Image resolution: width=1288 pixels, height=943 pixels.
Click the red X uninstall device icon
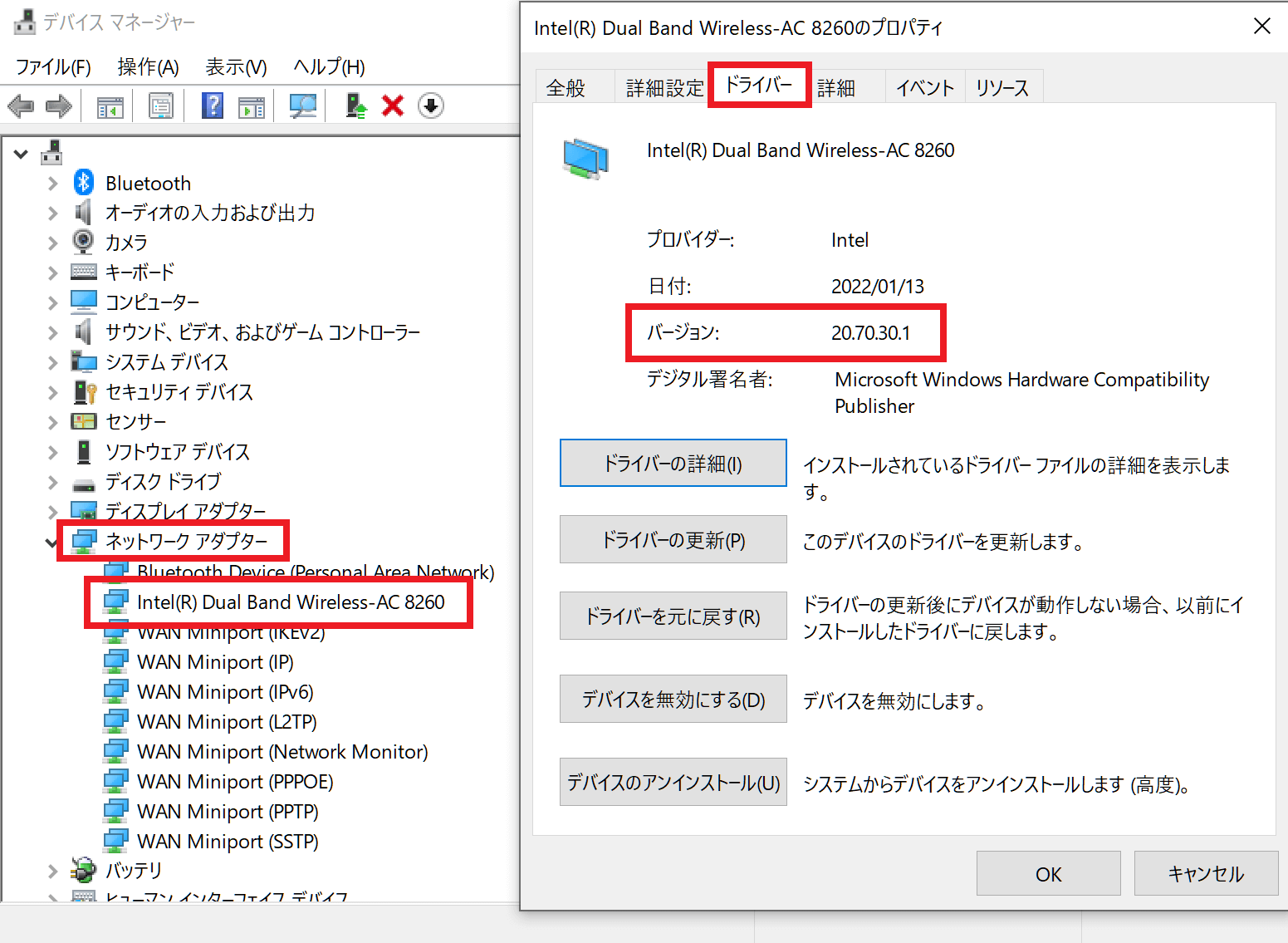point(393,106)
